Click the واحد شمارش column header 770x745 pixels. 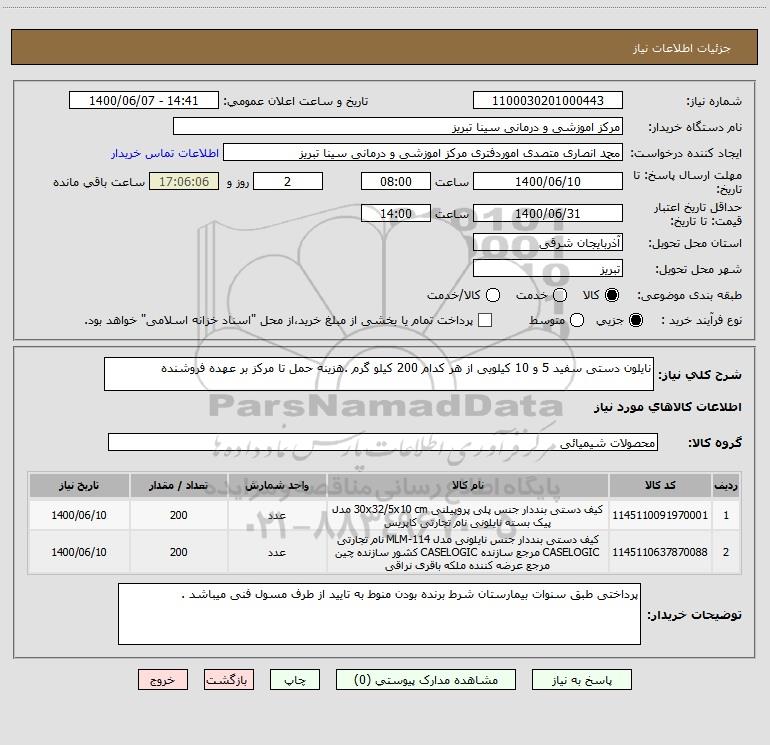click(x=277, y=485)
